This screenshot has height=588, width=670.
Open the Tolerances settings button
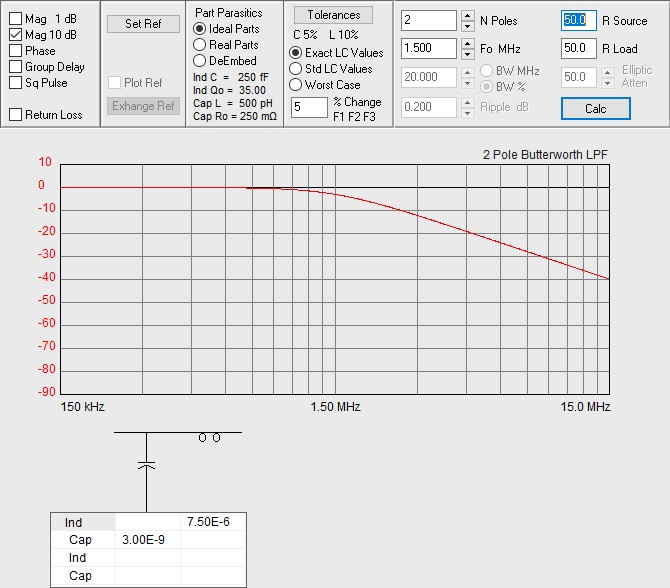pos(333,15)
